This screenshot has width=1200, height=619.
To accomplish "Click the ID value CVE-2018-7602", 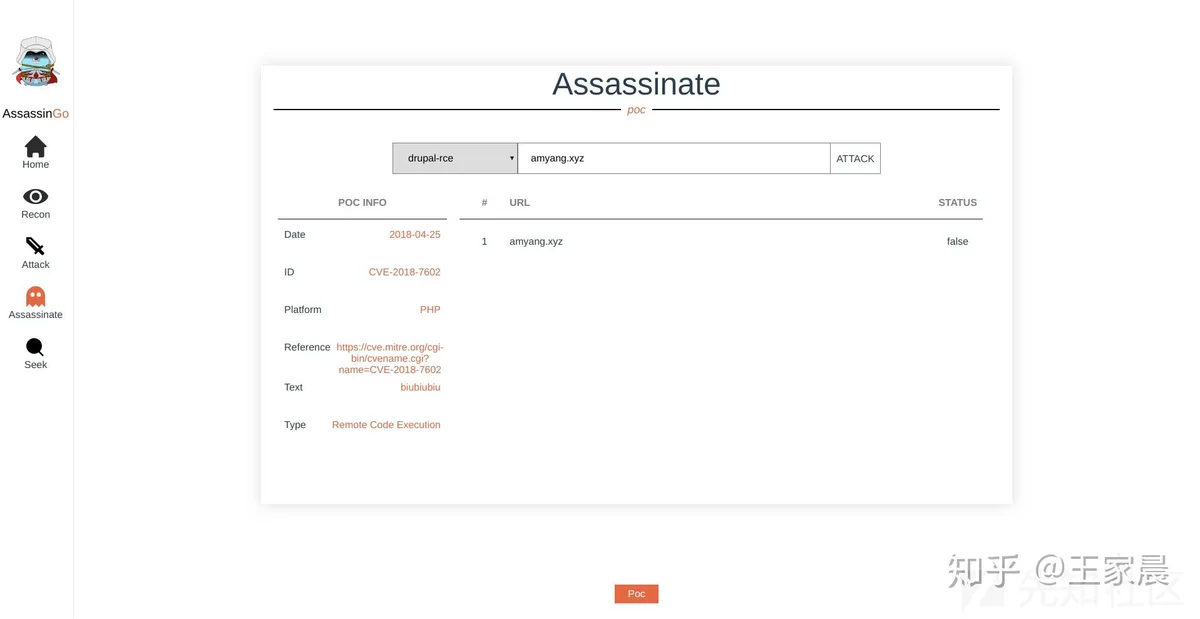I will pyautogui.click(x=404, y=272).
